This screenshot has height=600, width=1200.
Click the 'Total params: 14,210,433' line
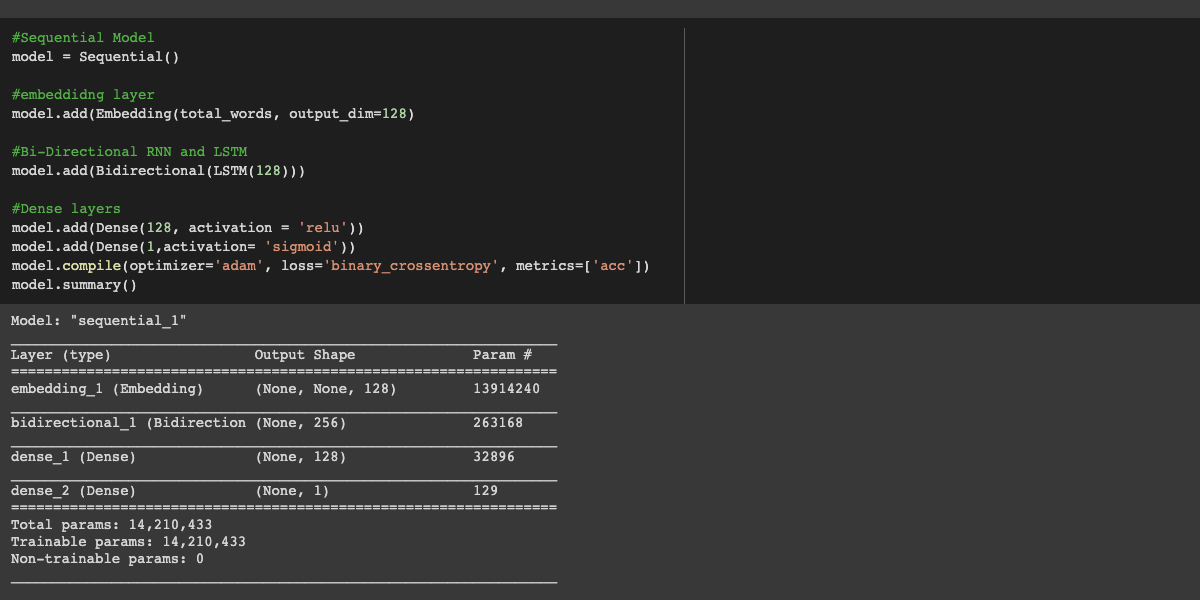pyautogui.click(x=111, y=525)
